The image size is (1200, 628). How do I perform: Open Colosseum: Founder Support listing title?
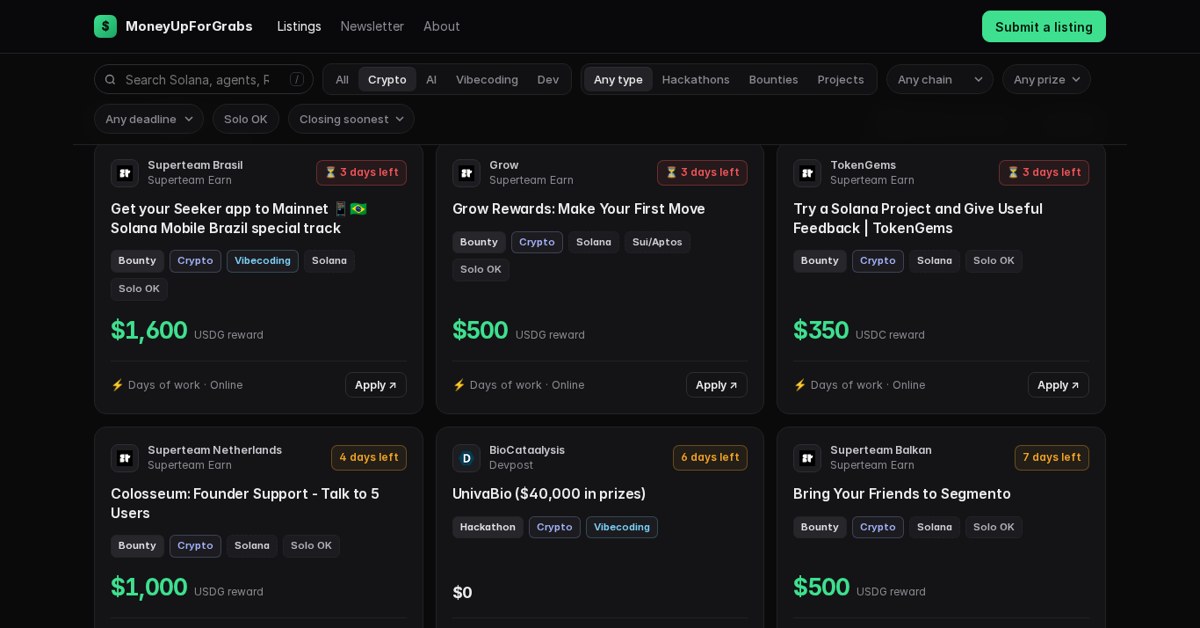[245, 503]
